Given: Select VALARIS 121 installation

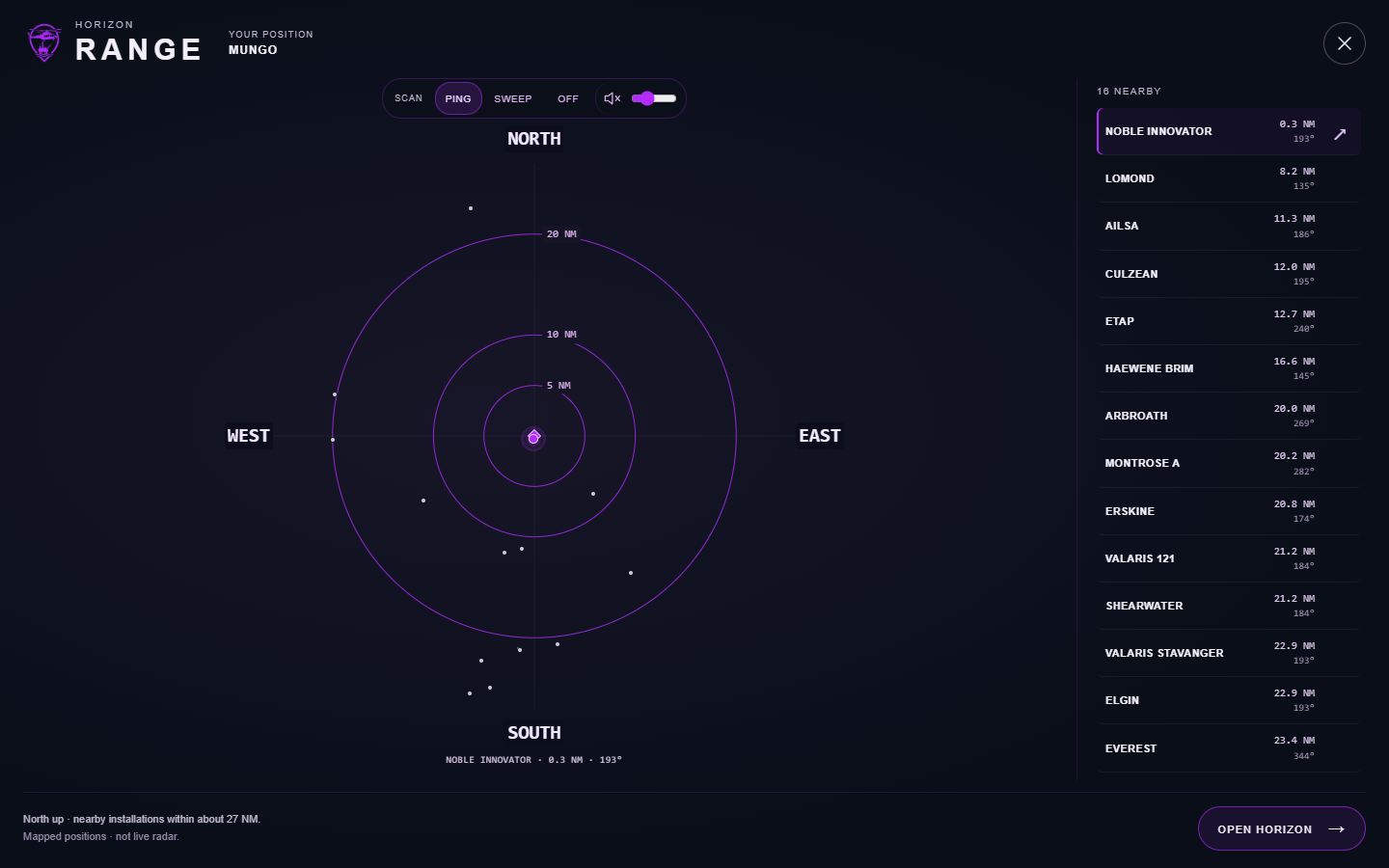Looking at the screenshot, I should [x=1229, y=558].
